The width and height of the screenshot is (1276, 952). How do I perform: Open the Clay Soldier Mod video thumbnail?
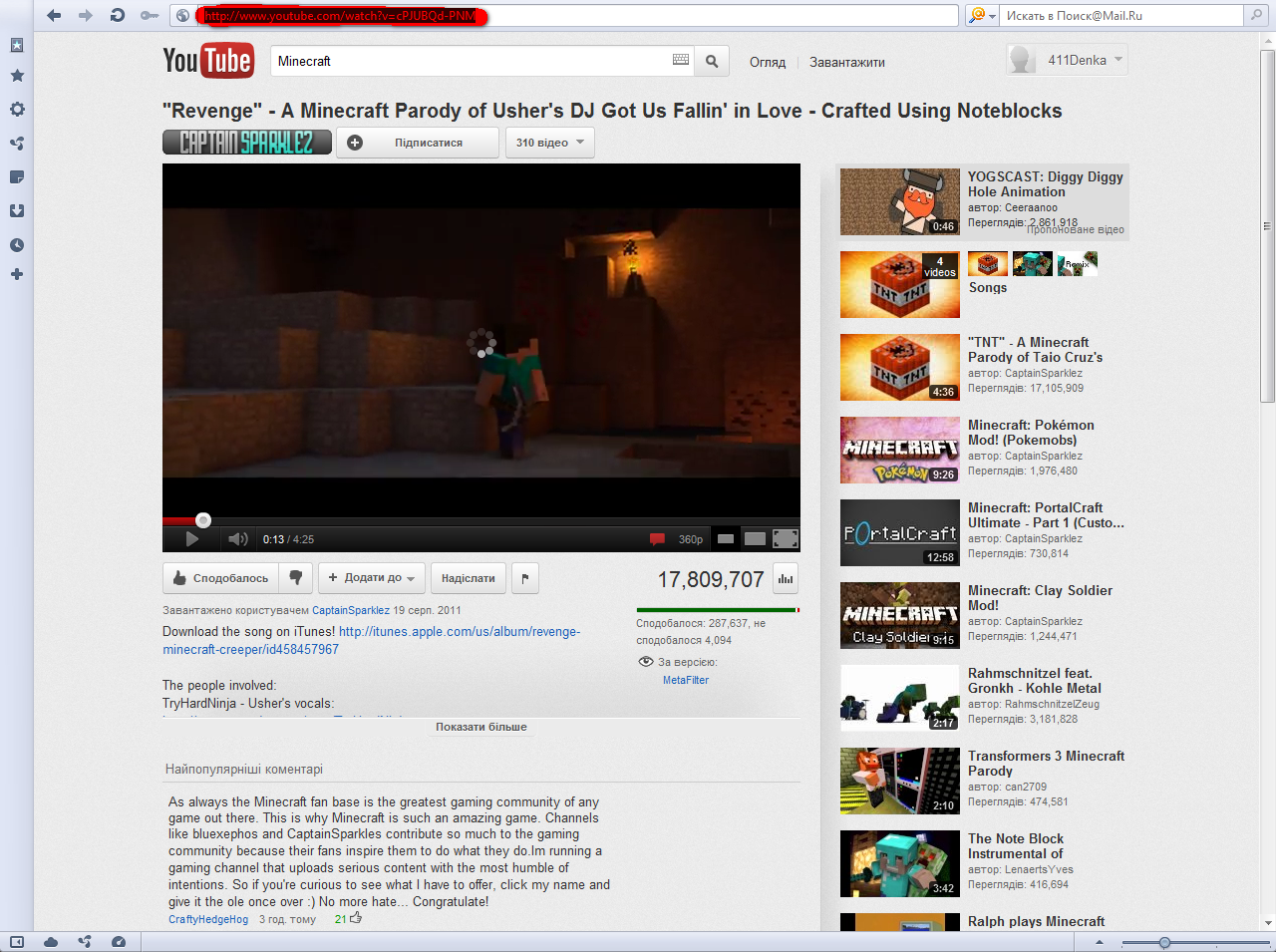click(900, 615)
